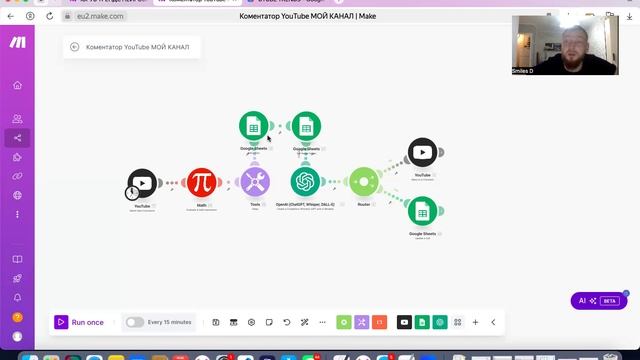Click Run once button
Screen dimensions: 640x360
tap(79, 322)
